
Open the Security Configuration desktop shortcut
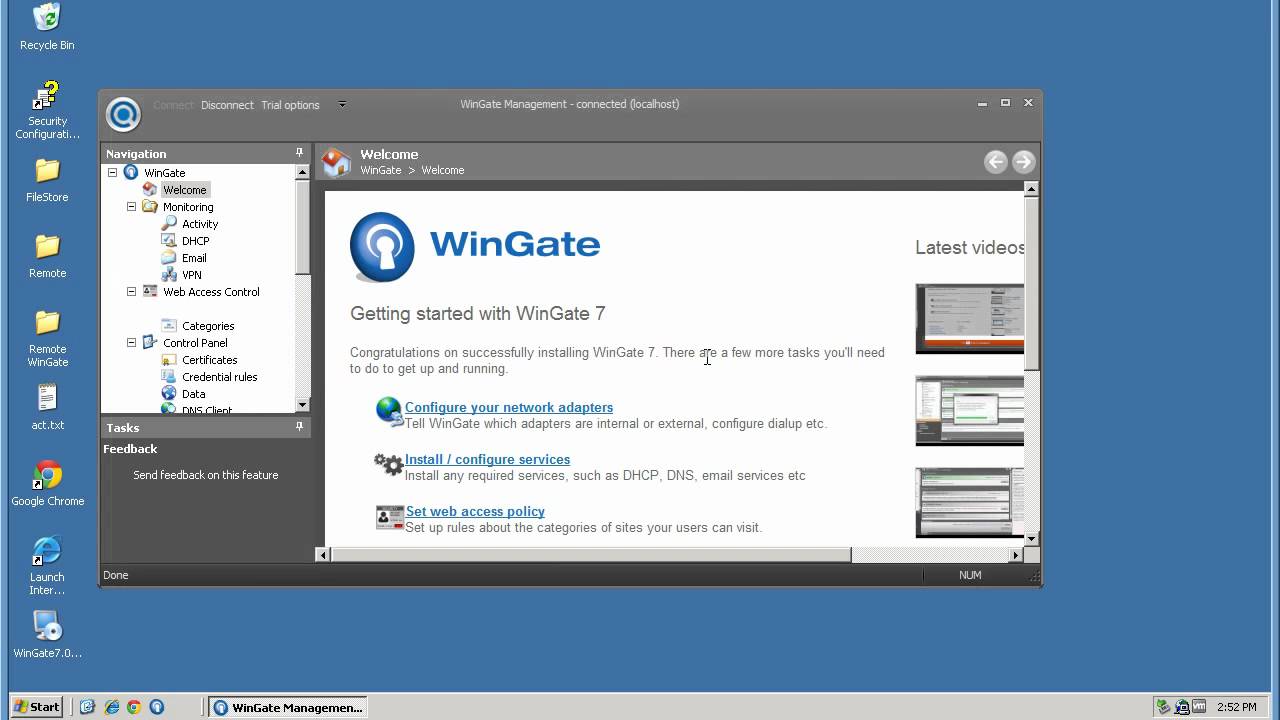tap(47, 111)
